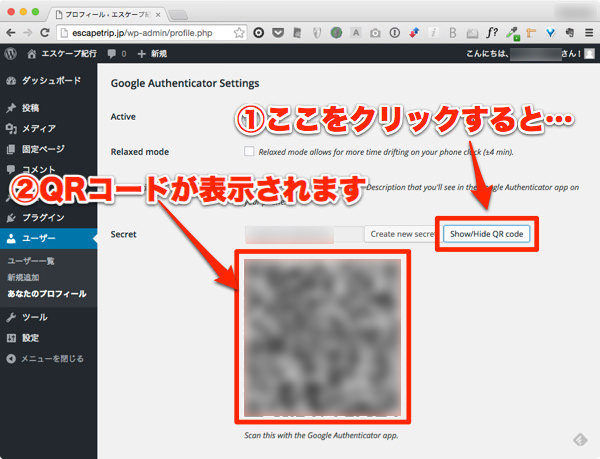Image resolution: width=600 pixels, height=459 pixels.
Task: Click the dashboard gauge icon
Action: (x=11, y=81)
